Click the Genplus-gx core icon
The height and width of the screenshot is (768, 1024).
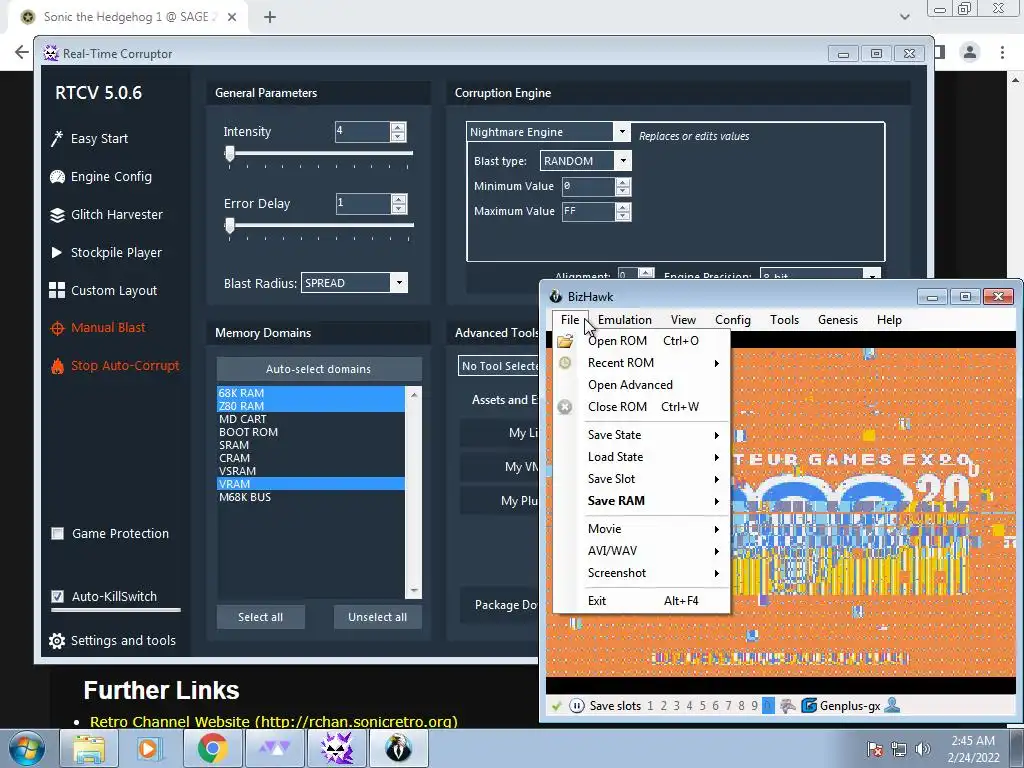tap(808, 706)
